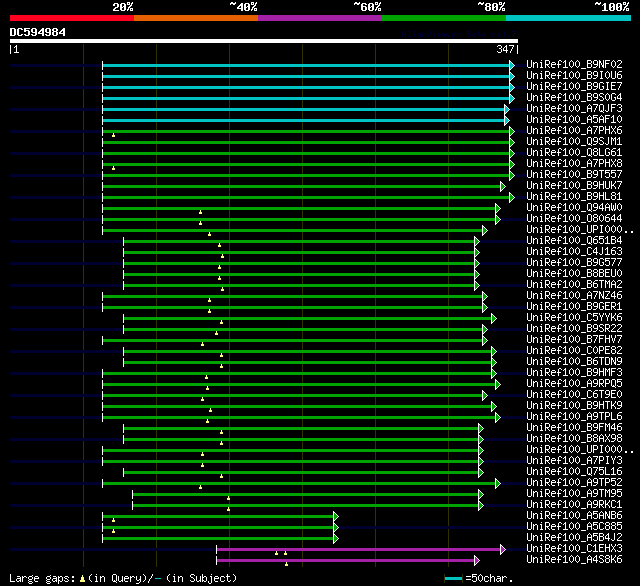The width and height of the screenshot is (640, 586).
Task: Select the UniRef100_A9RPQ5 label
Action: pos(574,384)
